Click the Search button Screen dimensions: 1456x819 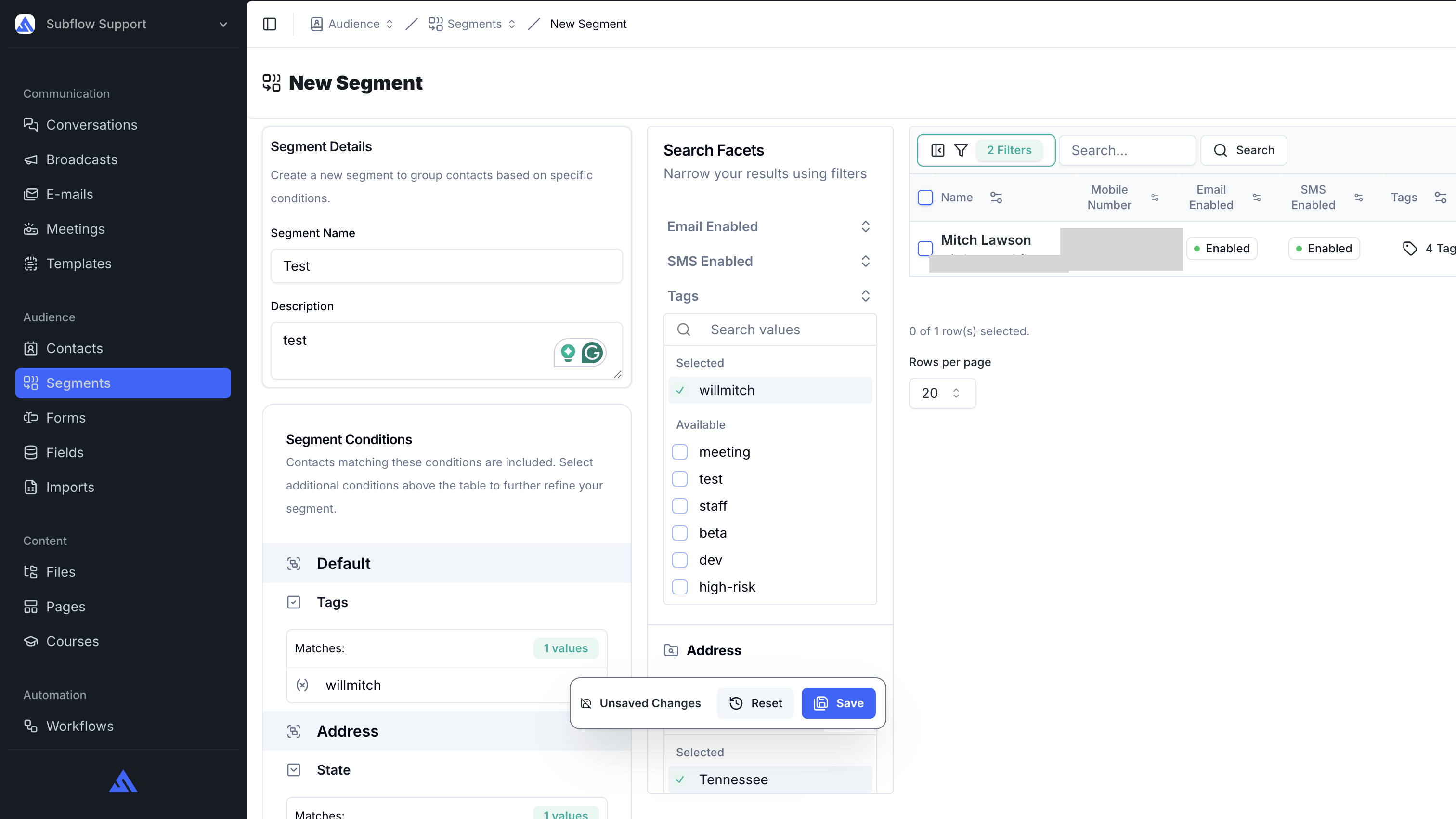pyautogui.click(x=1244, y=150)
